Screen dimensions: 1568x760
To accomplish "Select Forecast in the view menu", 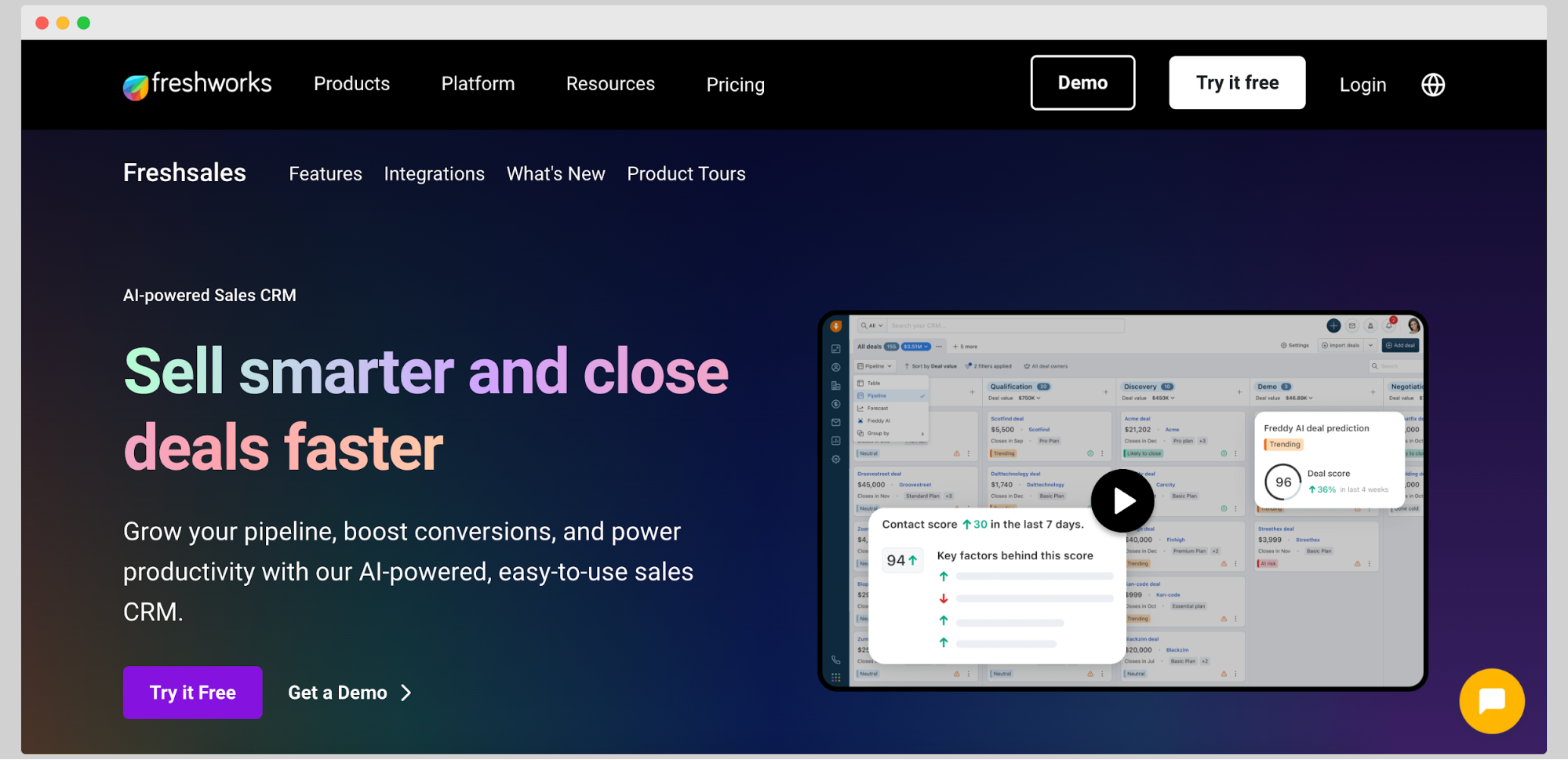I will point(890,408).
